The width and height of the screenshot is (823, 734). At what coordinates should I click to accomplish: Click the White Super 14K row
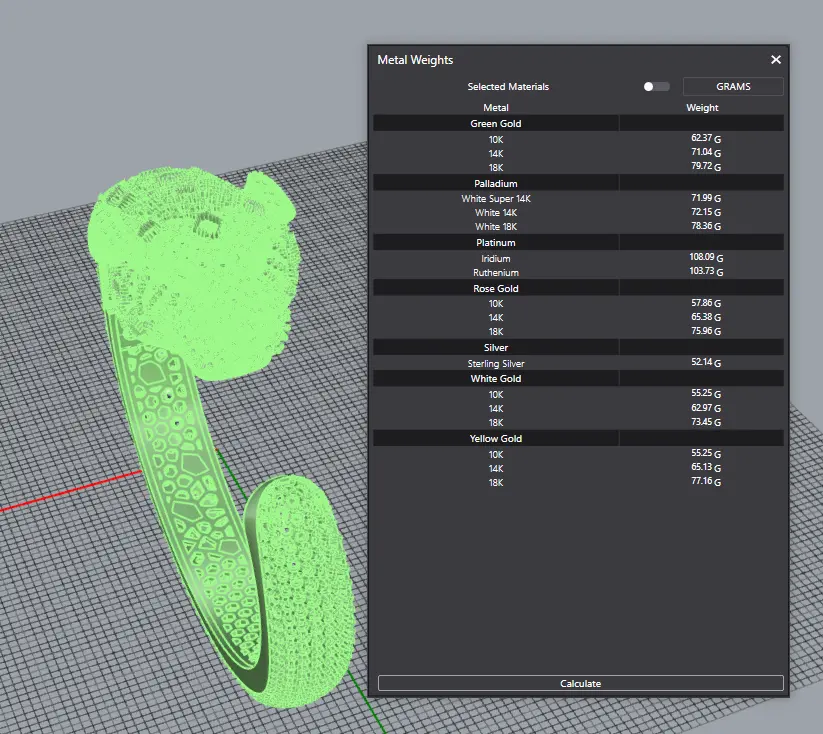496,199
